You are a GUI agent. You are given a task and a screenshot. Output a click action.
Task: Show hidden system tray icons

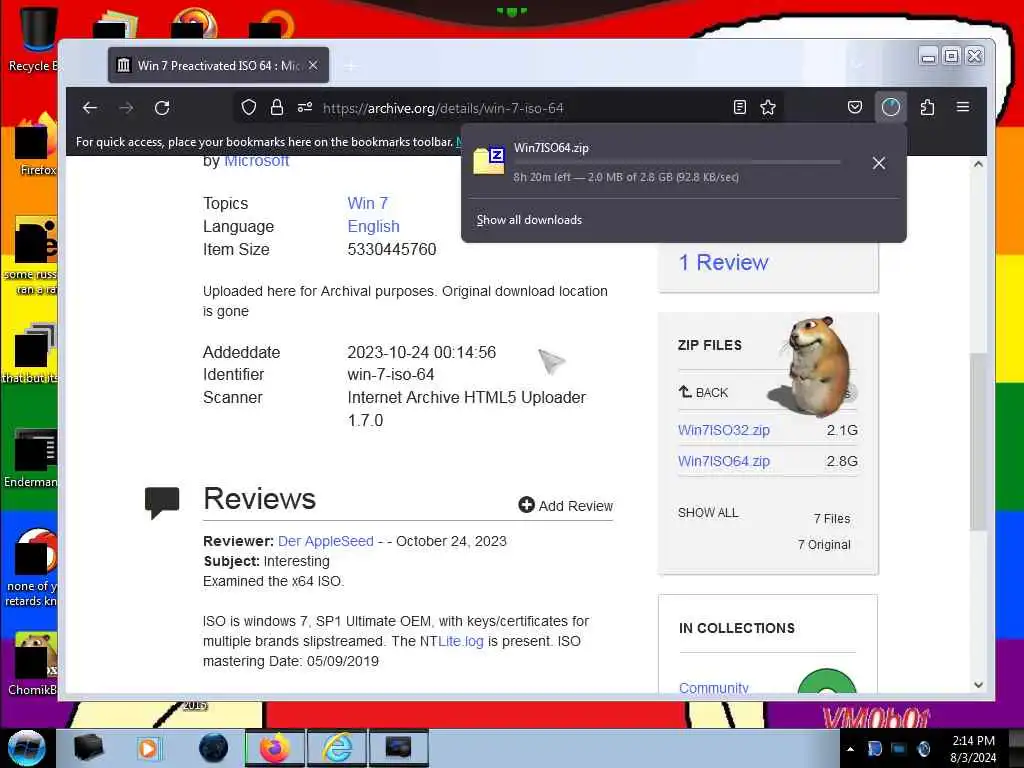850,750
